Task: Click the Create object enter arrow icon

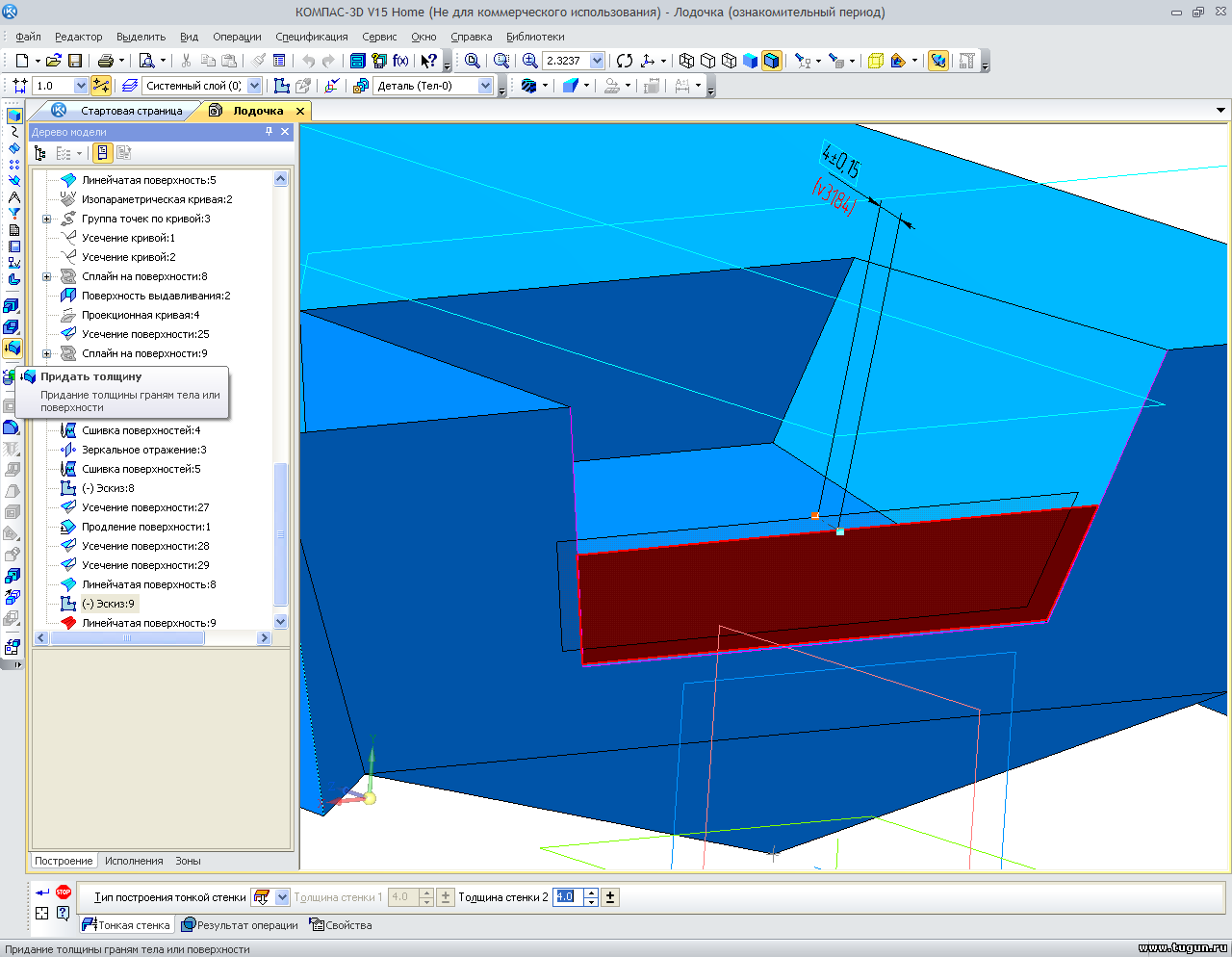Action: 42,892
